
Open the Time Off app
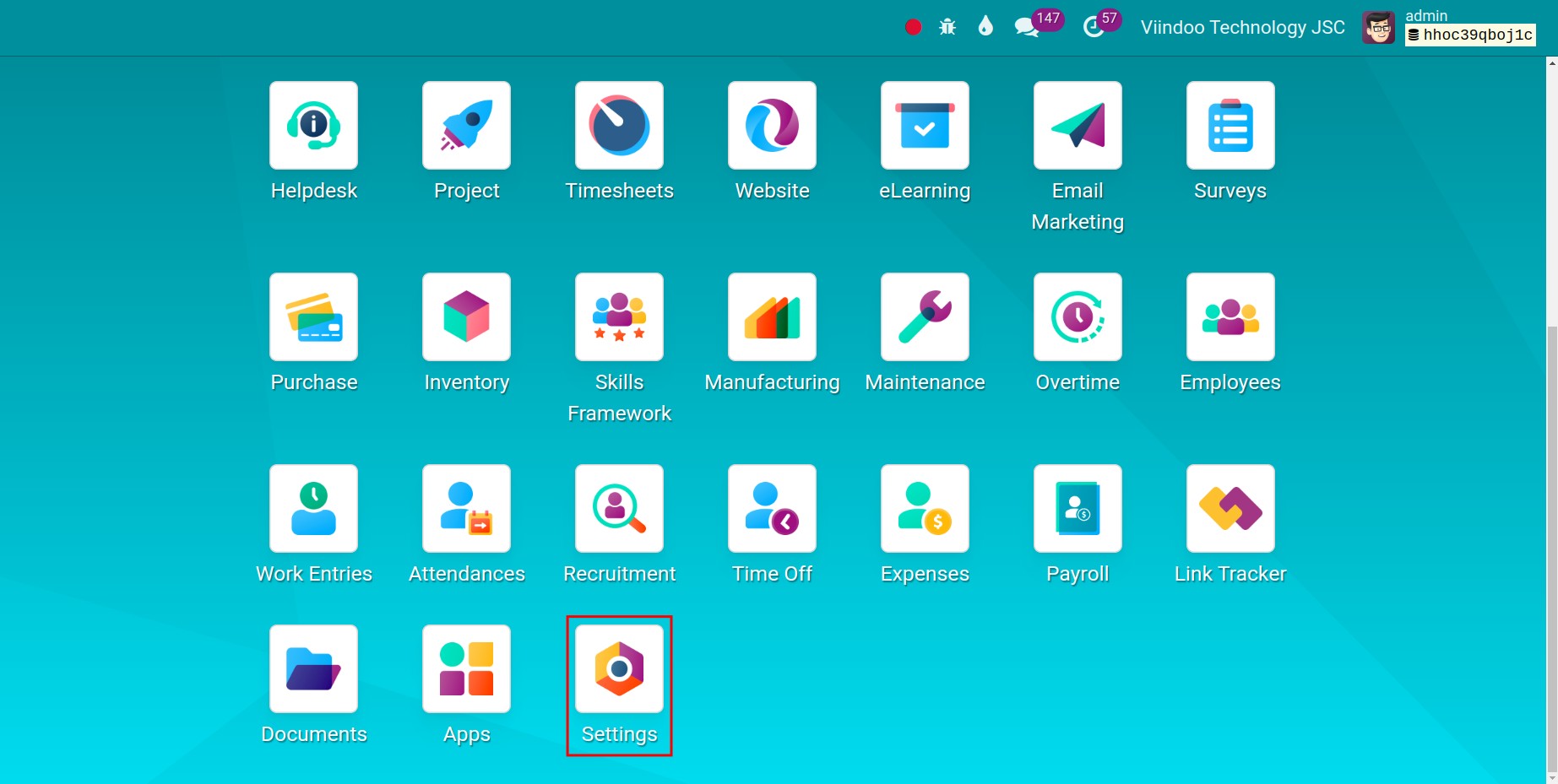[772, 509]
